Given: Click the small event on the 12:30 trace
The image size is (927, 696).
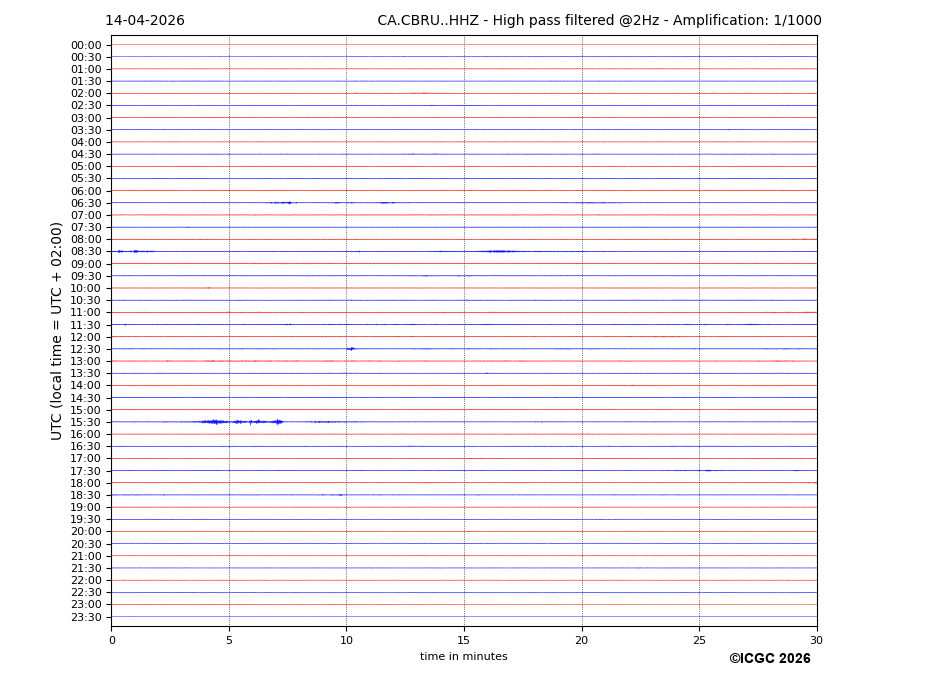Looking at the screenshot, I should 350,348.
